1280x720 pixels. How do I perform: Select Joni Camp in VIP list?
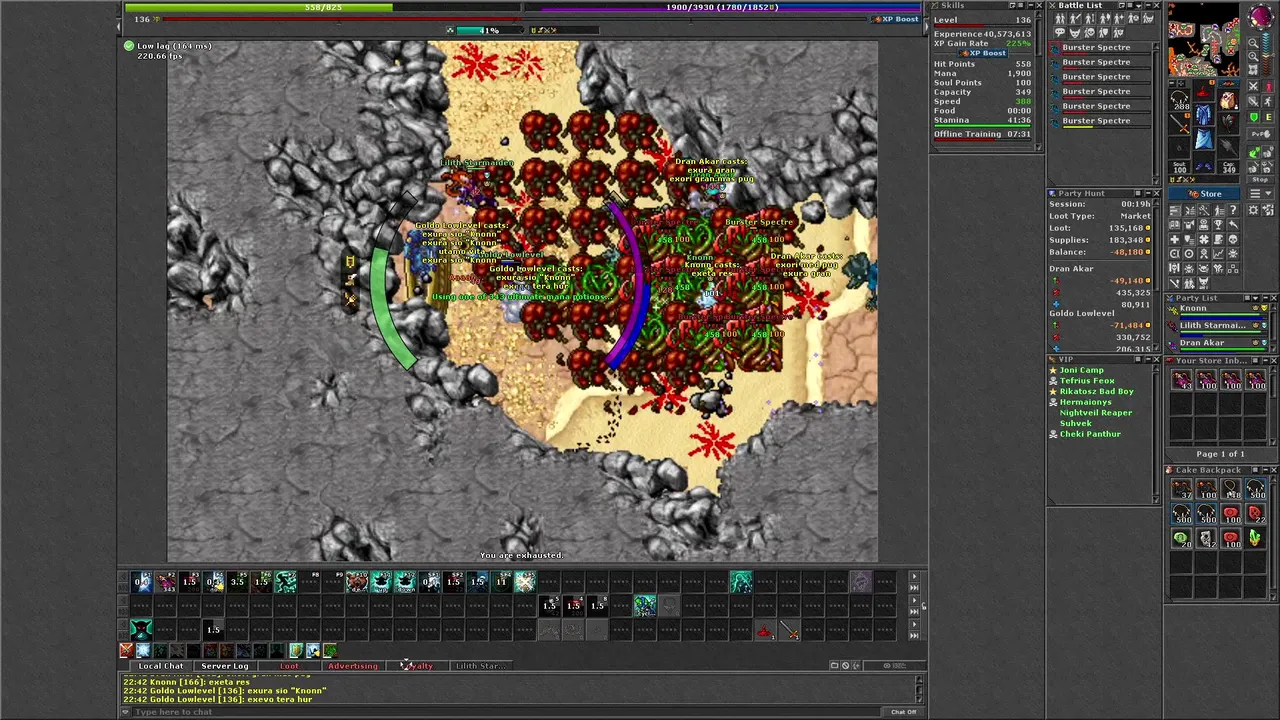tap(1082, 370)
